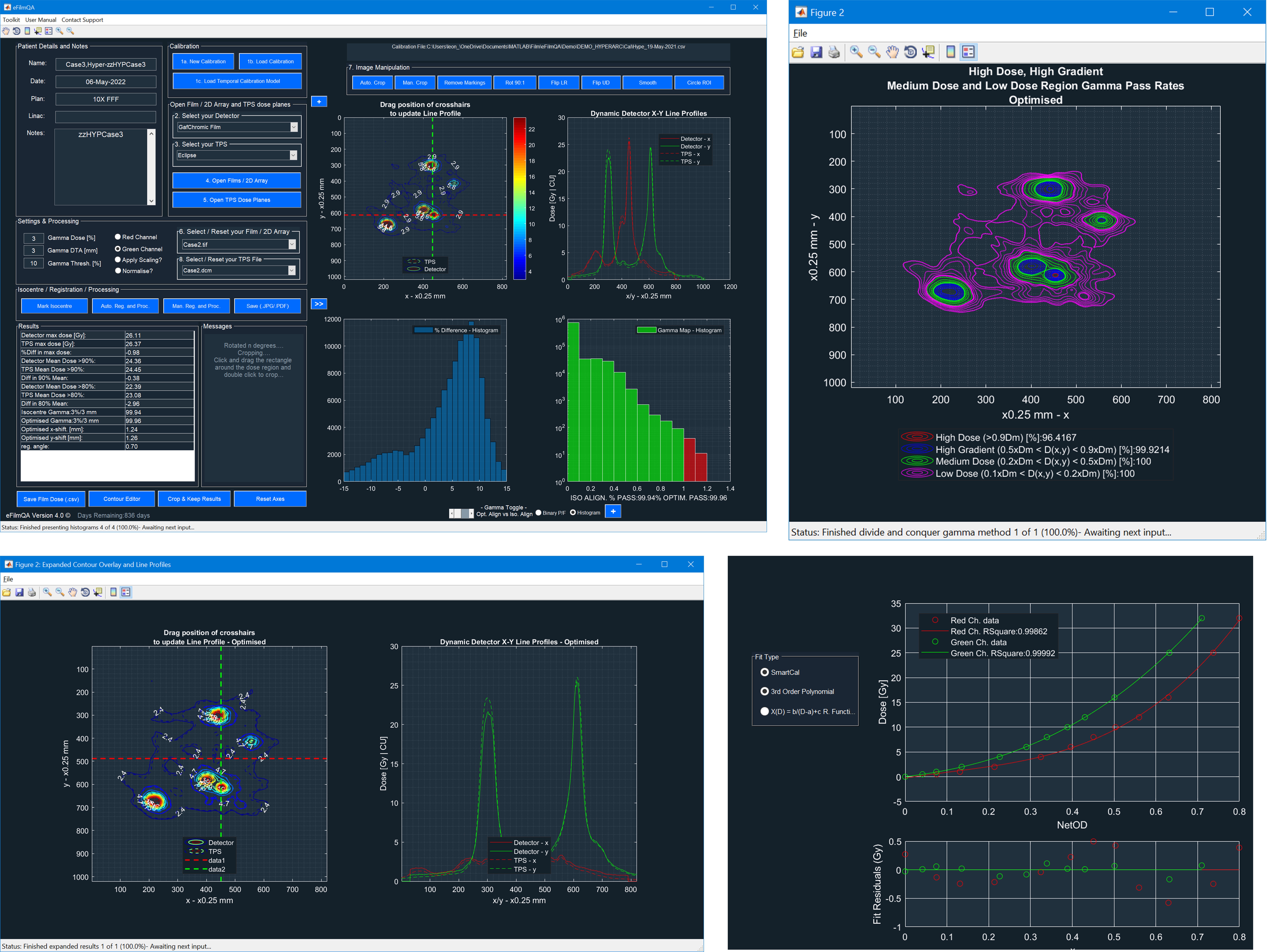Select the Red Channel radio button
The width and height of the screenshot is (1270, 952).
click(118, 237)
